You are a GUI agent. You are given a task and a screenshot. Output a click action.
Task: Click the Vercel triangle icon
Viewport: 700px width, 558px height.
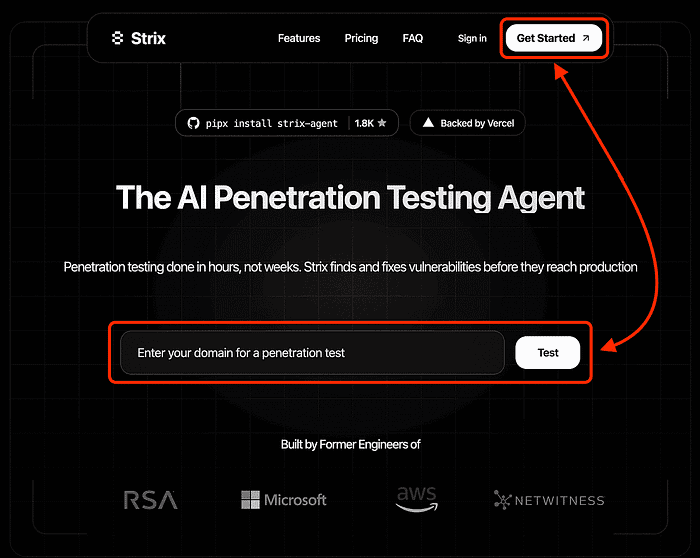(428, 123)
